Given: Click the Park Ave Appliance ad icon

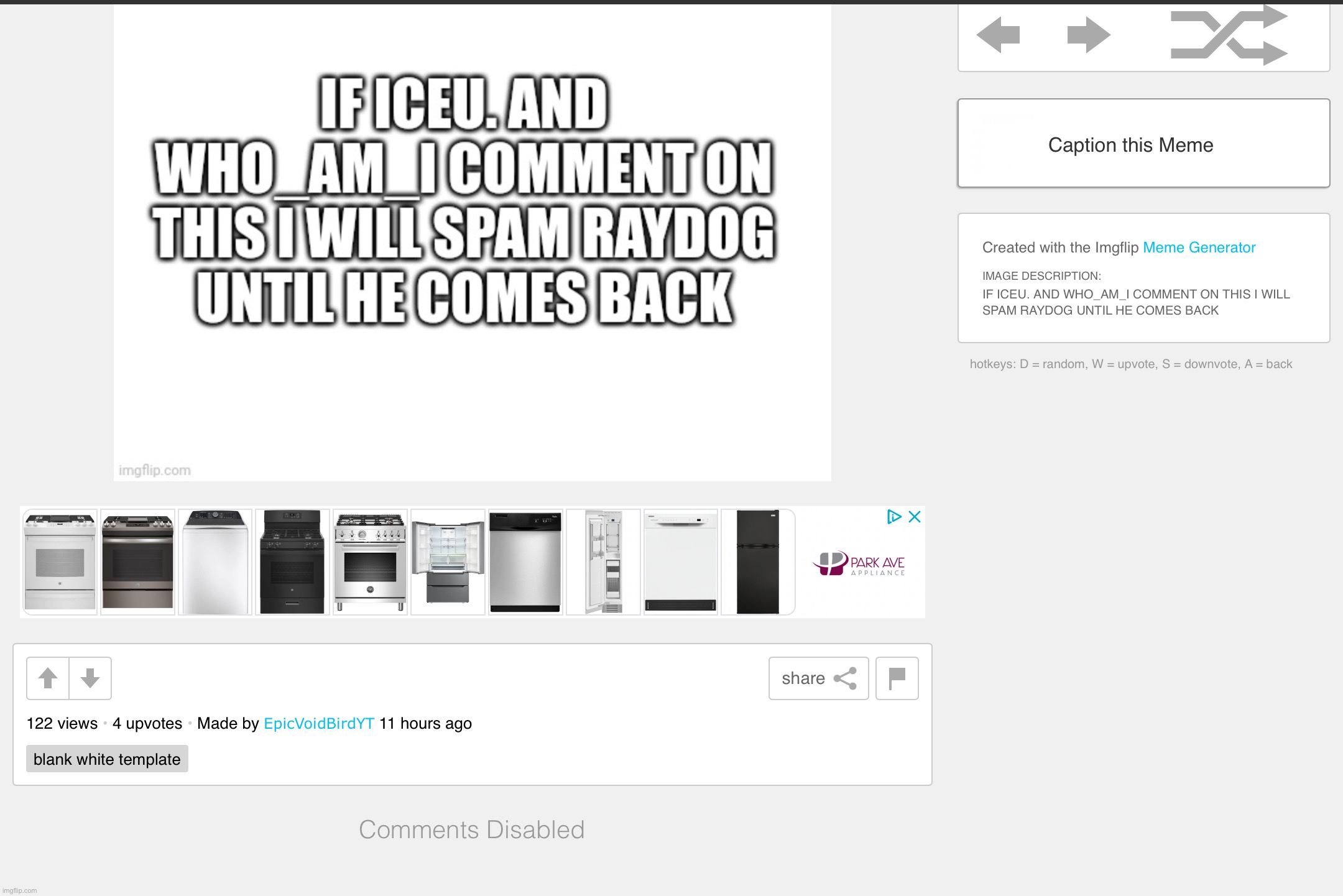Looking at the screenshot, I should (857, 562).
